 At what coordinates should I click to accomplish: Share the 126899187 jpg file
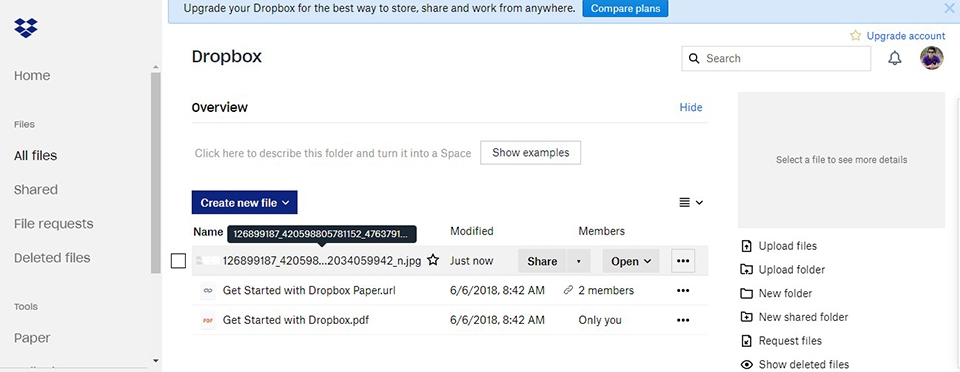tap(542, 261)
